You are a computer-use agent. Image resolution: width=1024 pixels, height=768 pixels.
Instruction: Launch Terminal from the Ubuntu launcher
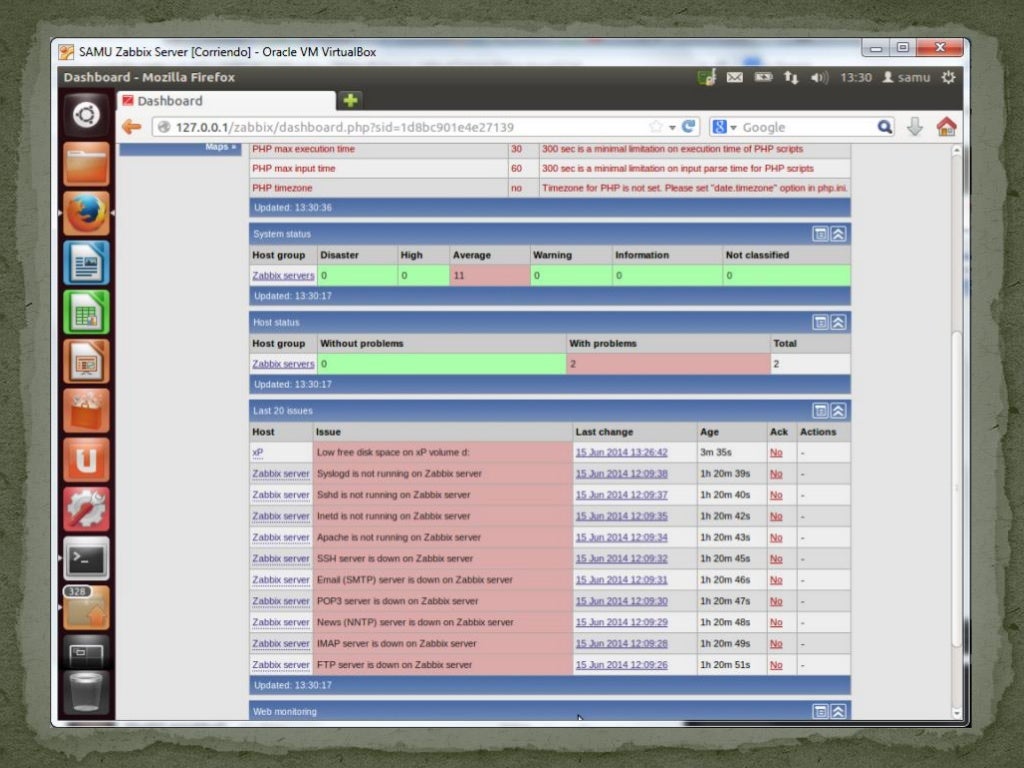87,558
